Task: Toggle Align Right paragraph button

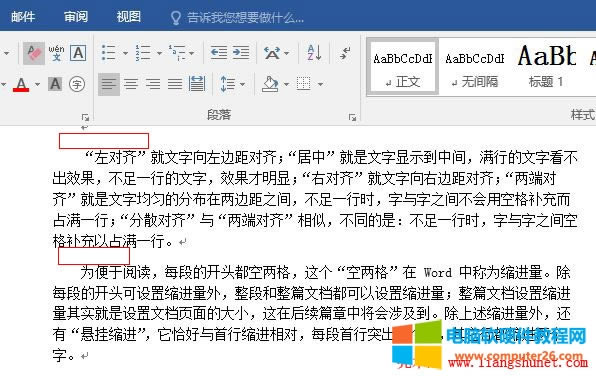Action: (153, 84)
